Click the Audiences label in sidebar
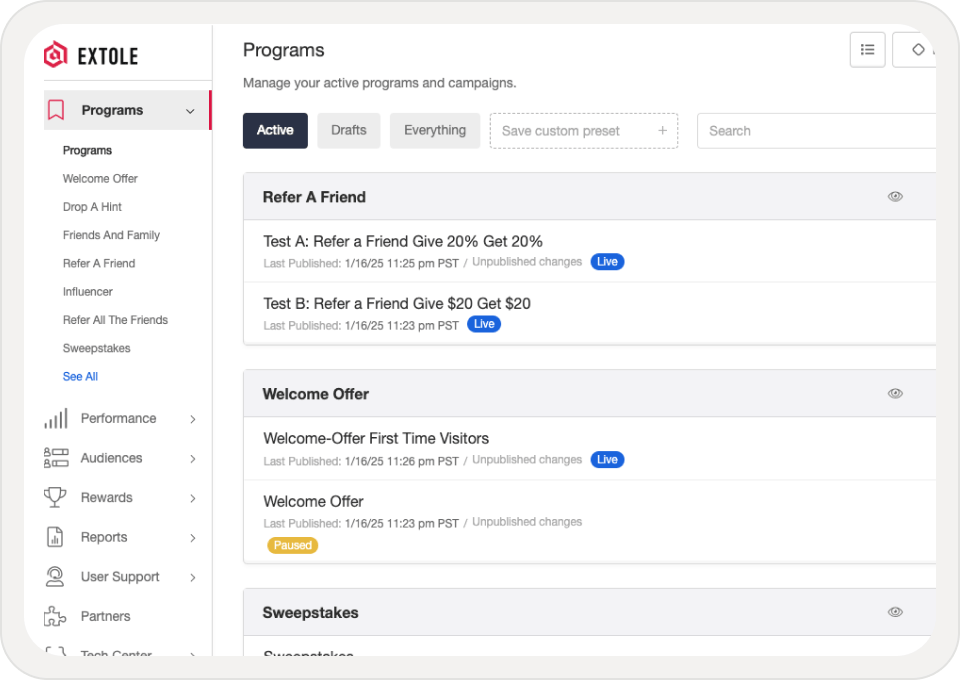960x680 pixels. click(111, 458)
